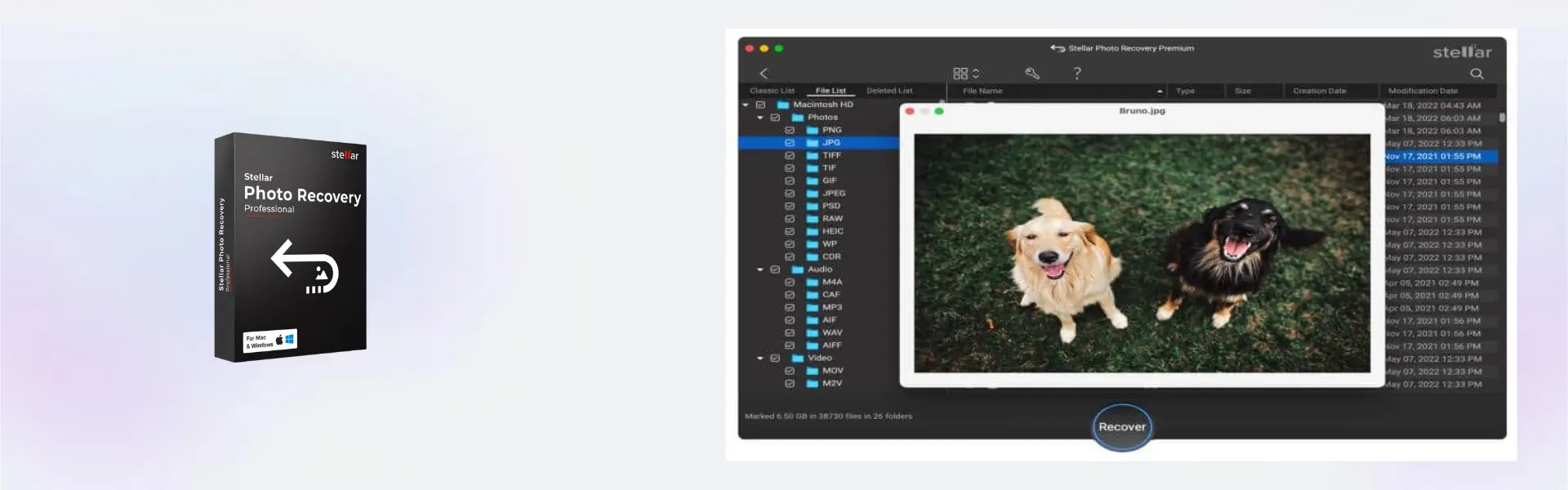Click the Video folder icon
This screenshot has width=1568, height=490.
click(x=798, y=358)
